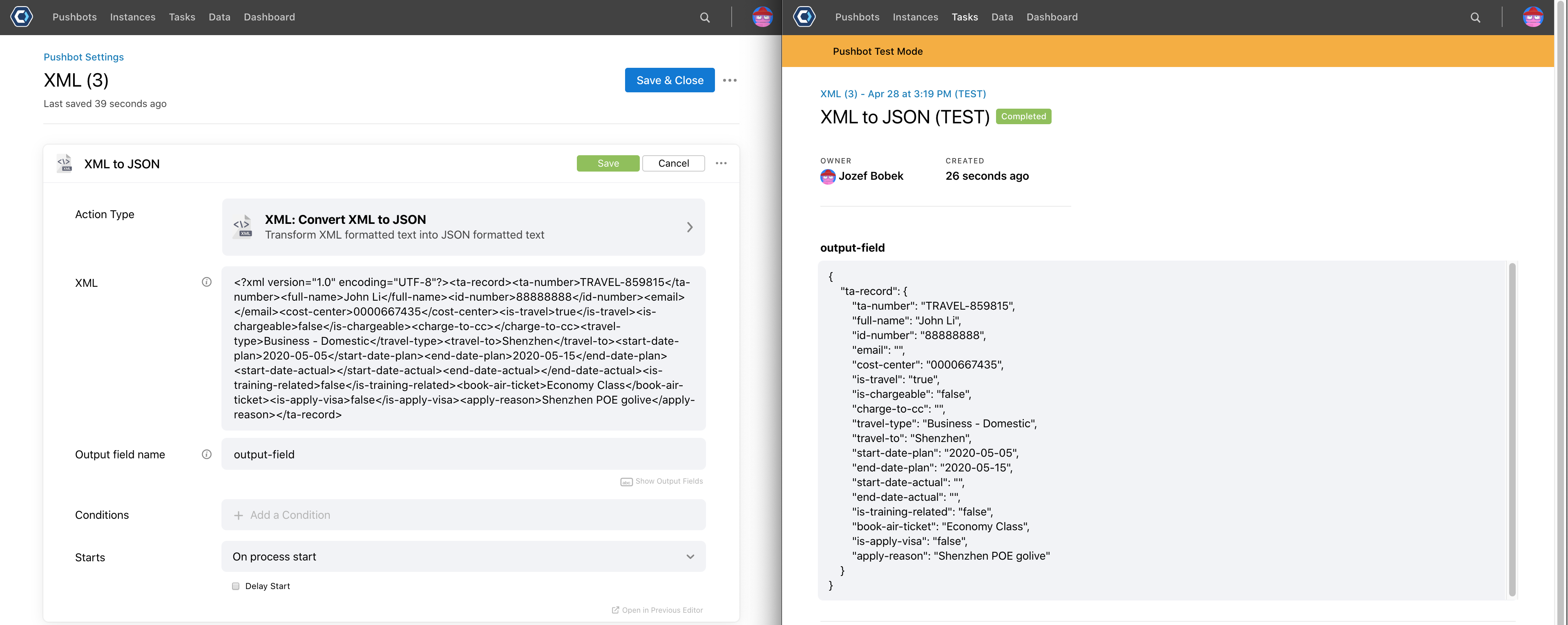
Task: Enable the Delay Start checkbox
Action: (236, 585)
